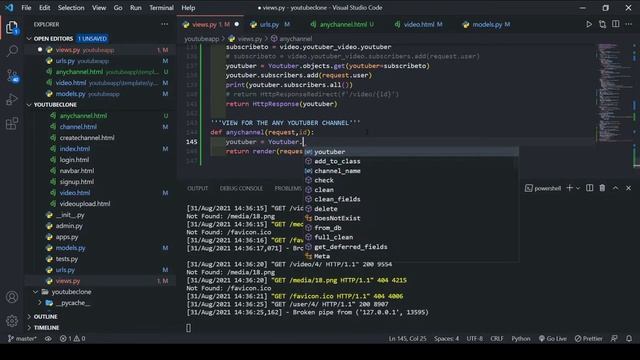The height and width of the screenshot is (360, 640).
Task: Select 'channel_name' autocomplete suggestion
Action: tap(411, 171)
